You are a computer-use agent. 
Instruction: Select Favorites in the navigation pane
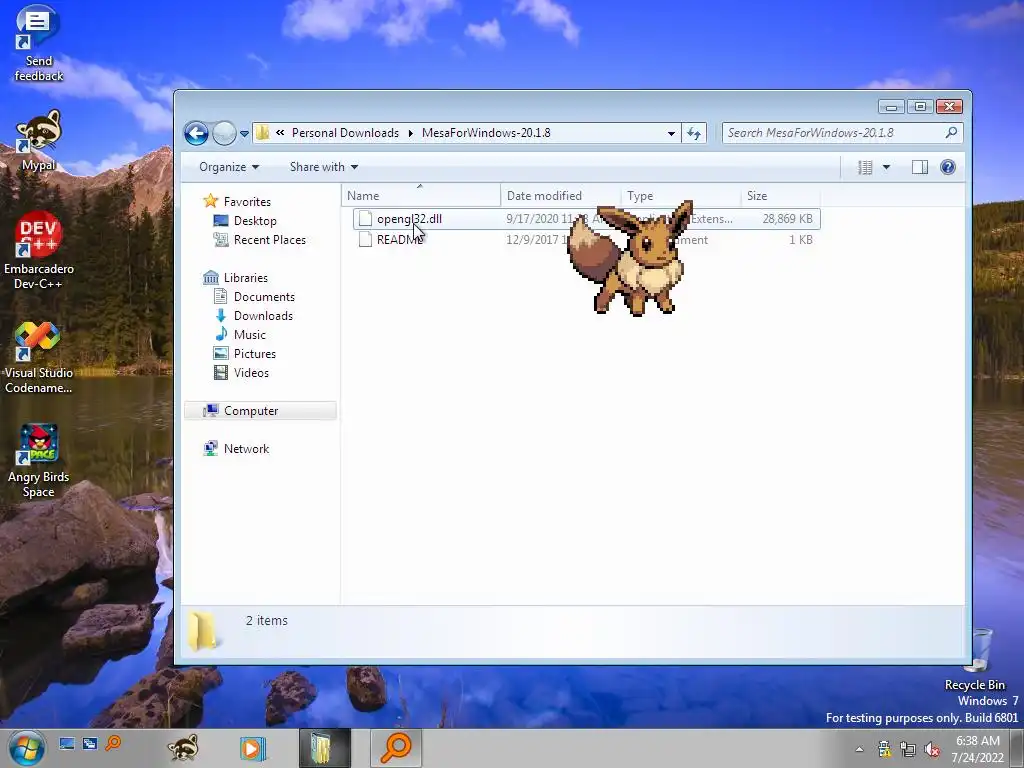point(246,202)
